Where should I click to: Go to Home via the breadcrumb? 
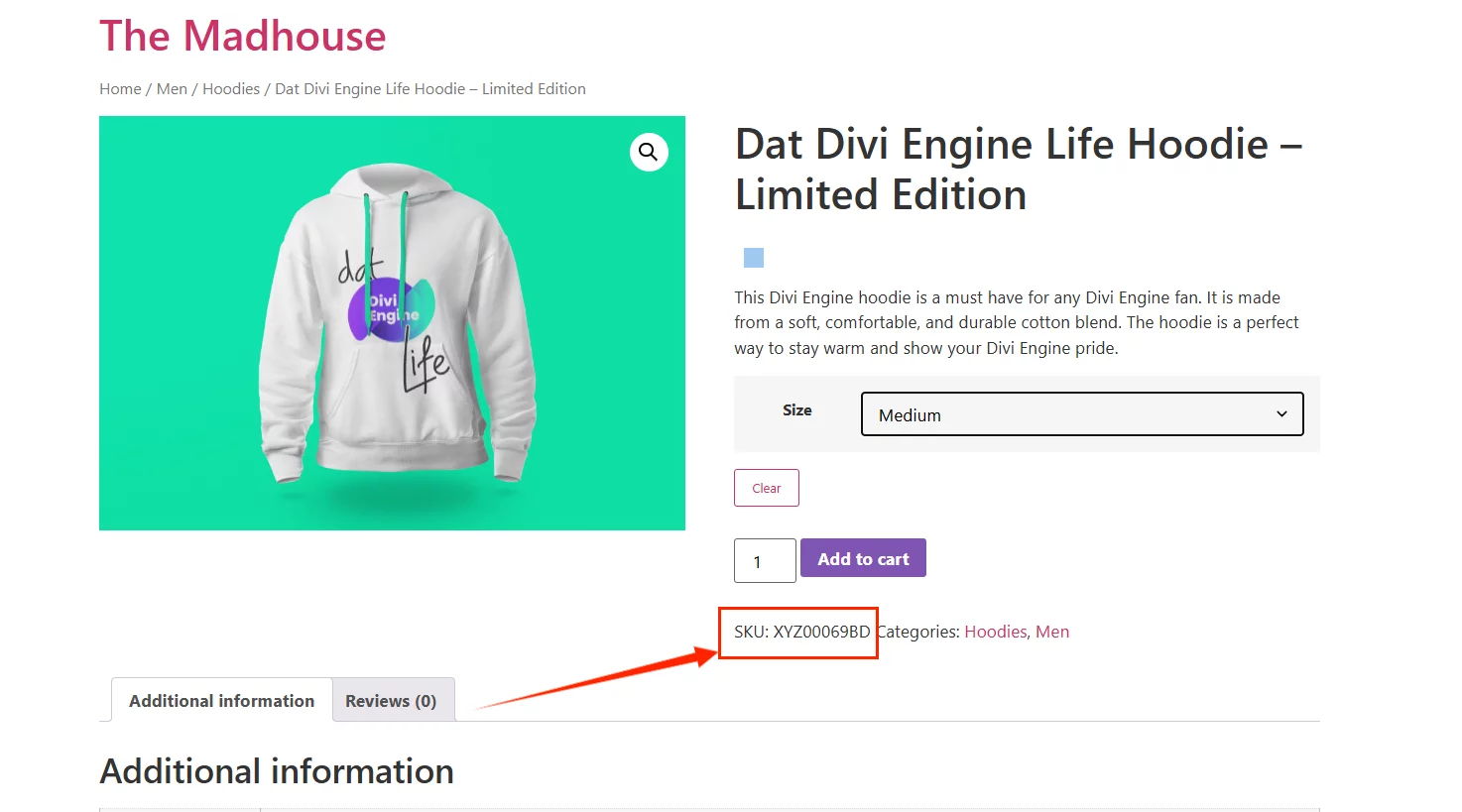[x=119, y=88]
